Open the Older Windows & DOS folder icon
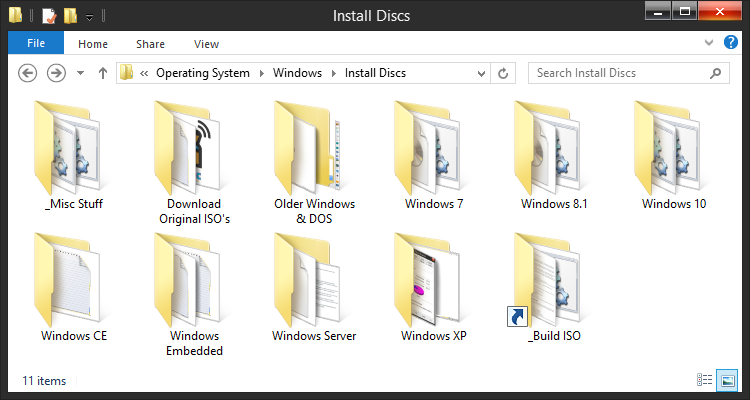The image size is (750, 400). point(307,147)
